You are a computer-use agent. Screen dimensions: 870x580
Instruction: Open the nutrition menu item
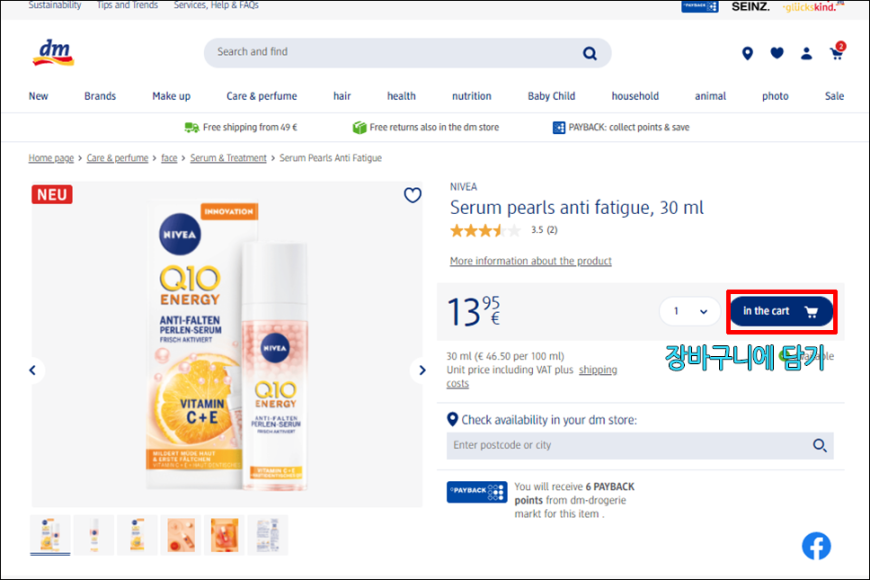tap(472, 96)
